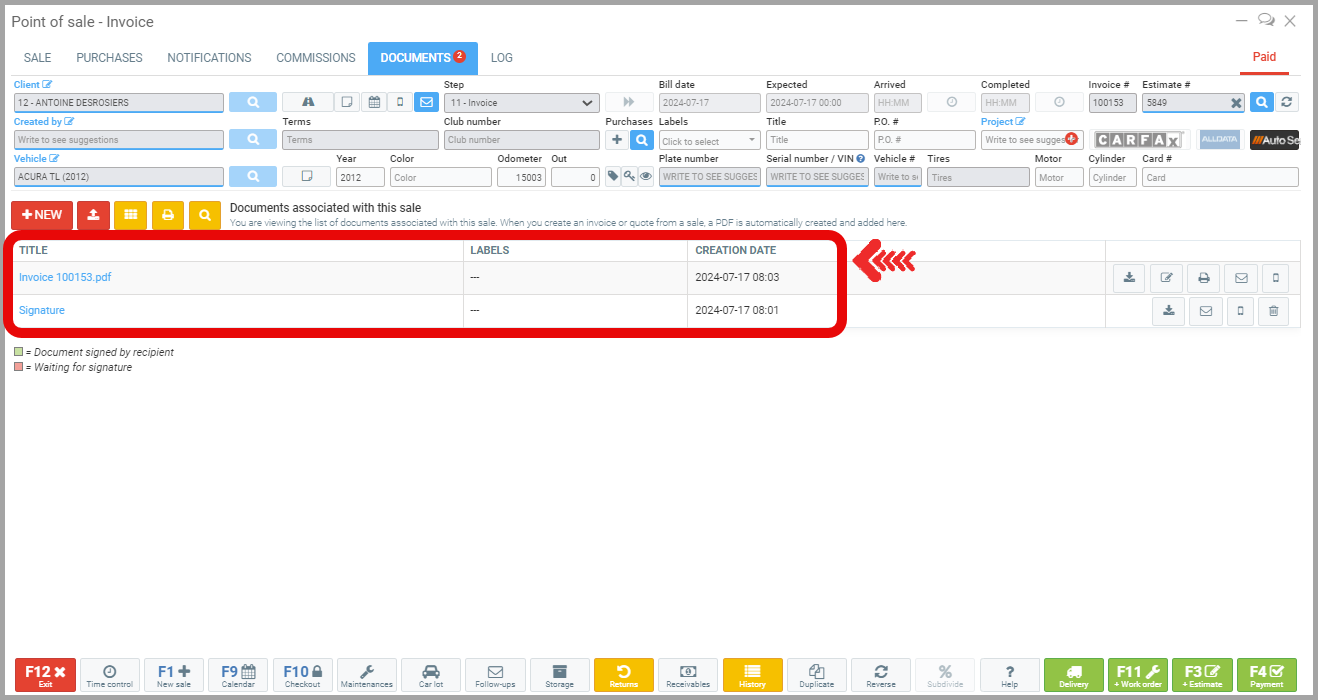The image size is (1318, 700).
Task: Open the Step dropdown showing 11 - Invoice
Action: [x=521, y=102]
